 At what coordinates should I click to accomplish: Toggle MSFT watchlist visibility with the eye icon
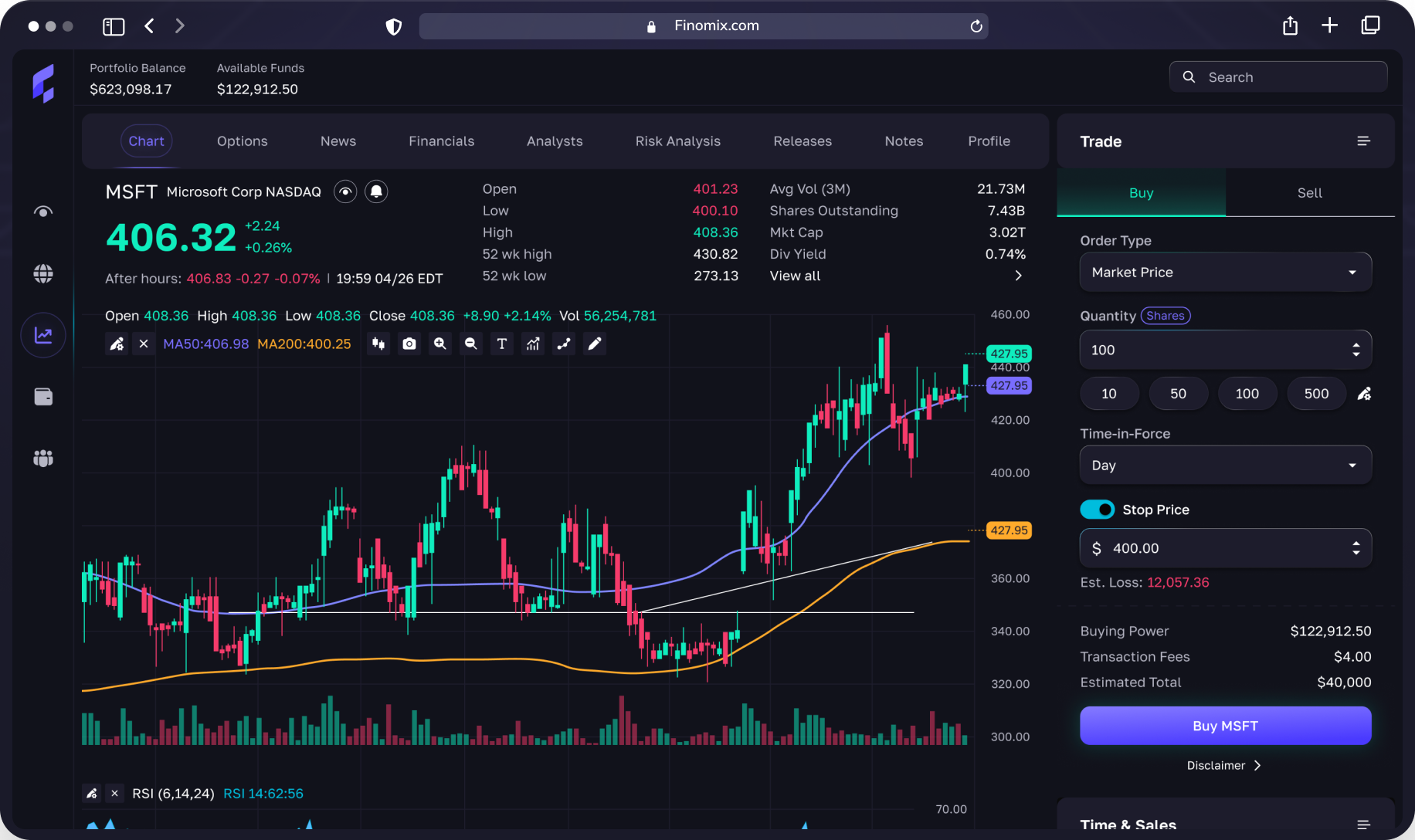pyautogui.click(x=344, y=191)
